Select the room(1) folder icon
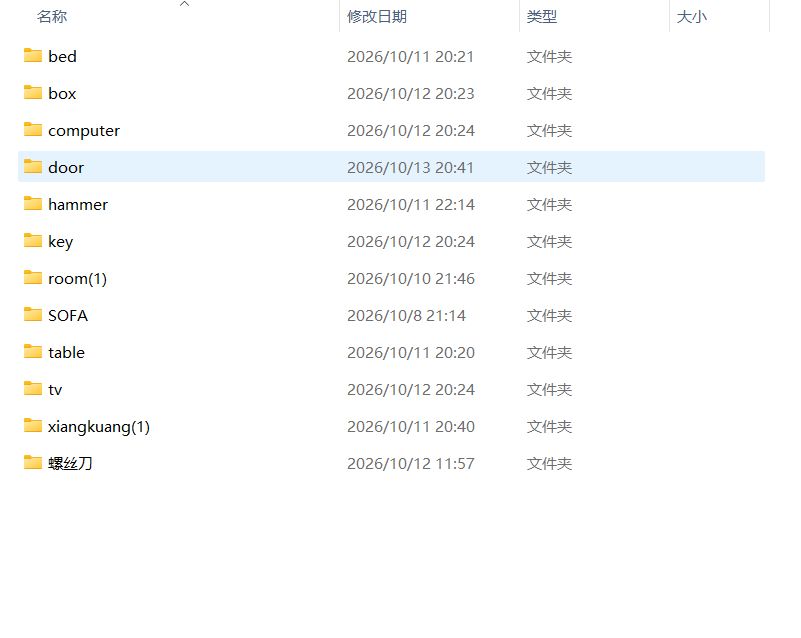 pos(33,277)
